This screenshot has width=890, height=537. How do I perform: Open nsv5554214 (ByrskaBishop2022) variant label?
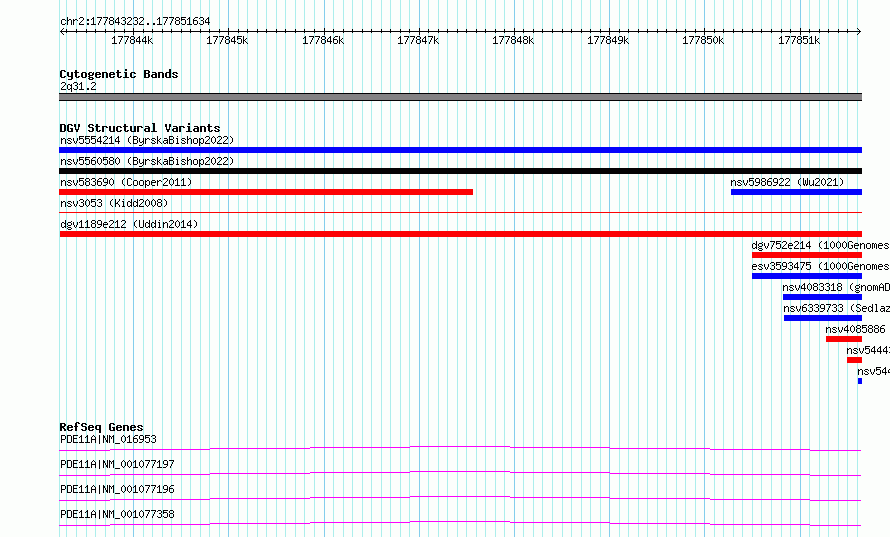tap(147, 140)
